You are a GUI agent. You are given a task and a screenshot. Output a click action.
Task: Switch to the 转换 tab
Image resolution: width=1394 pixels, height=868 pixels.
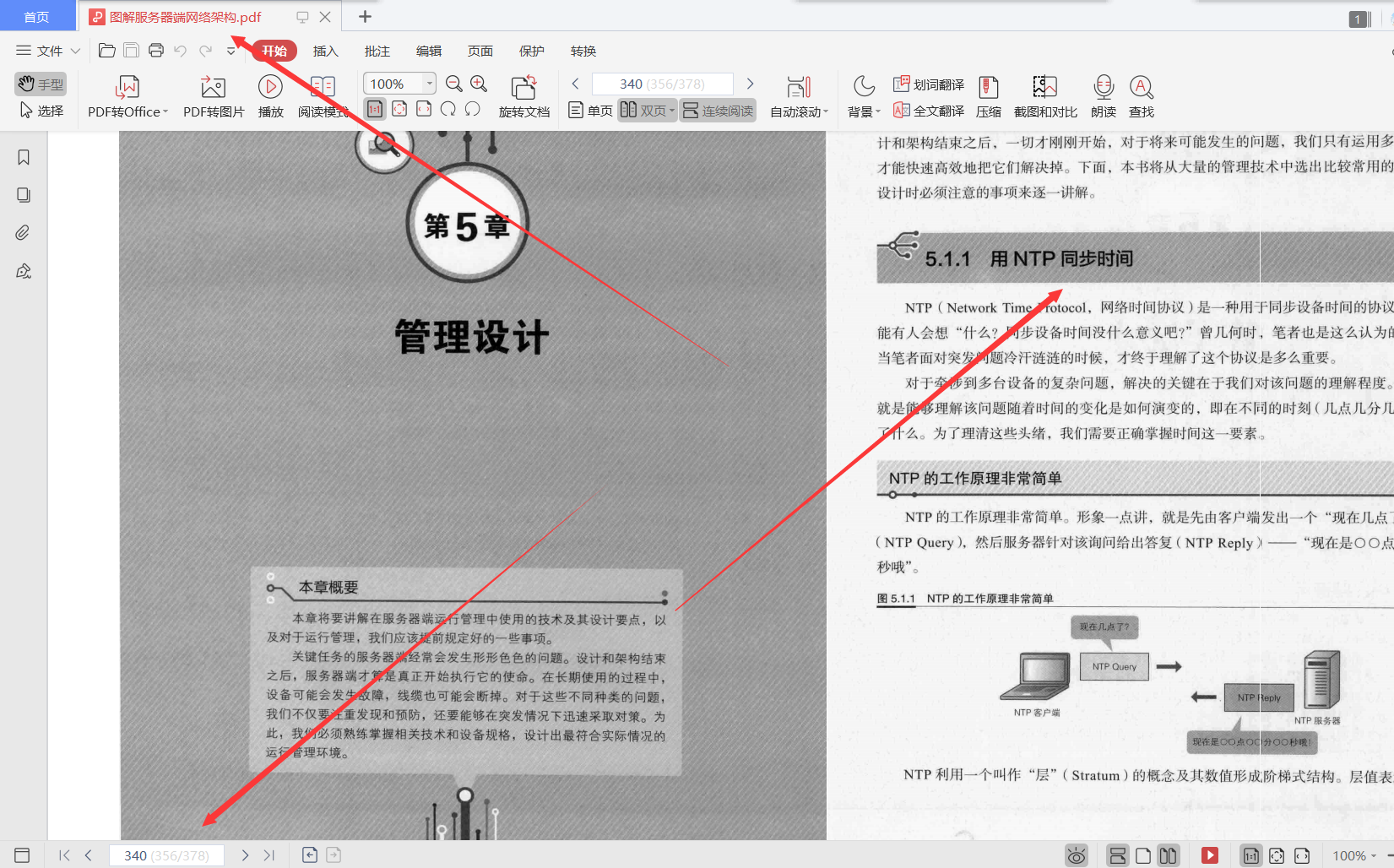pos(583,51)
